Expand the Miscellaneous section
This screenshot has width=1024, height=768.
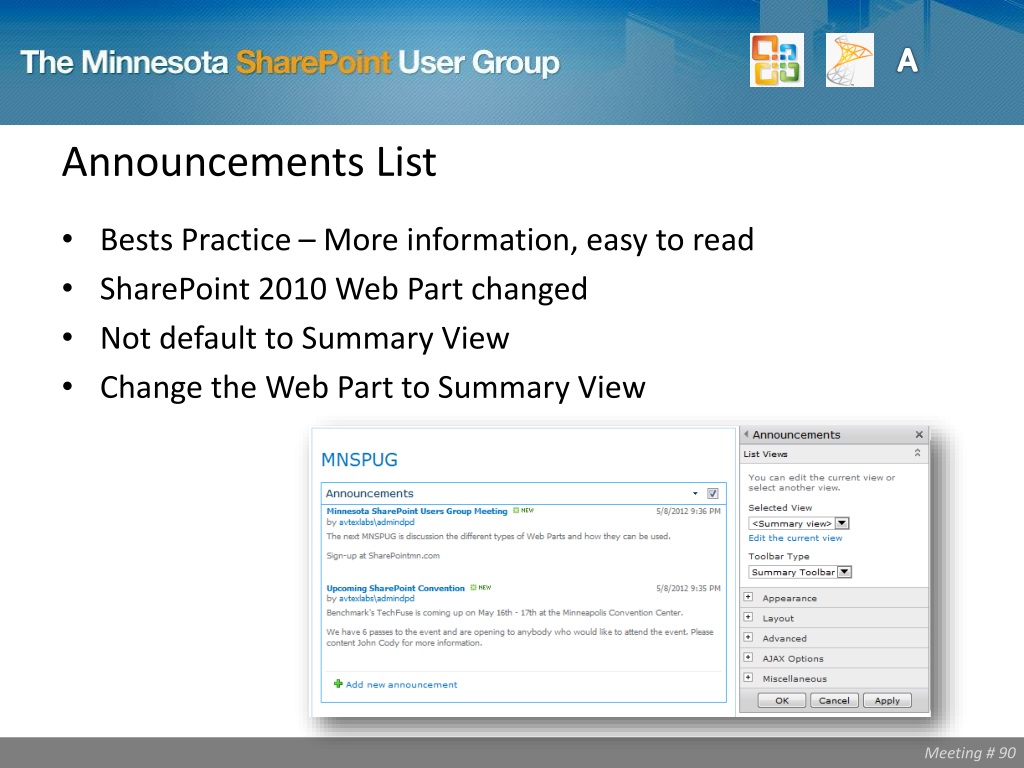(748, 678)
